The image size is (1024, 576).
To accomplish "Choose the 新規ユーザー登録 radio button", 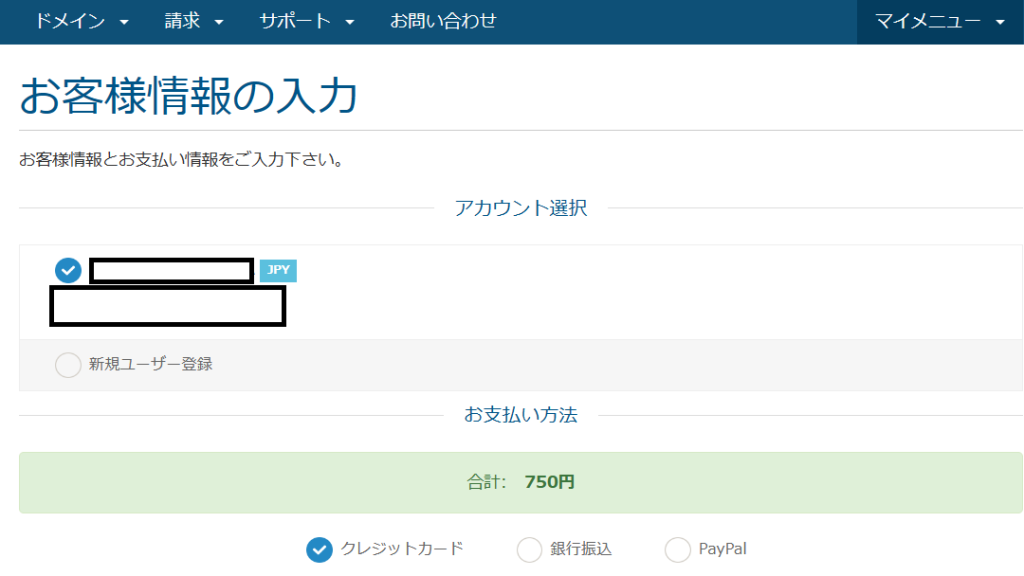I will tap(68, 365).
